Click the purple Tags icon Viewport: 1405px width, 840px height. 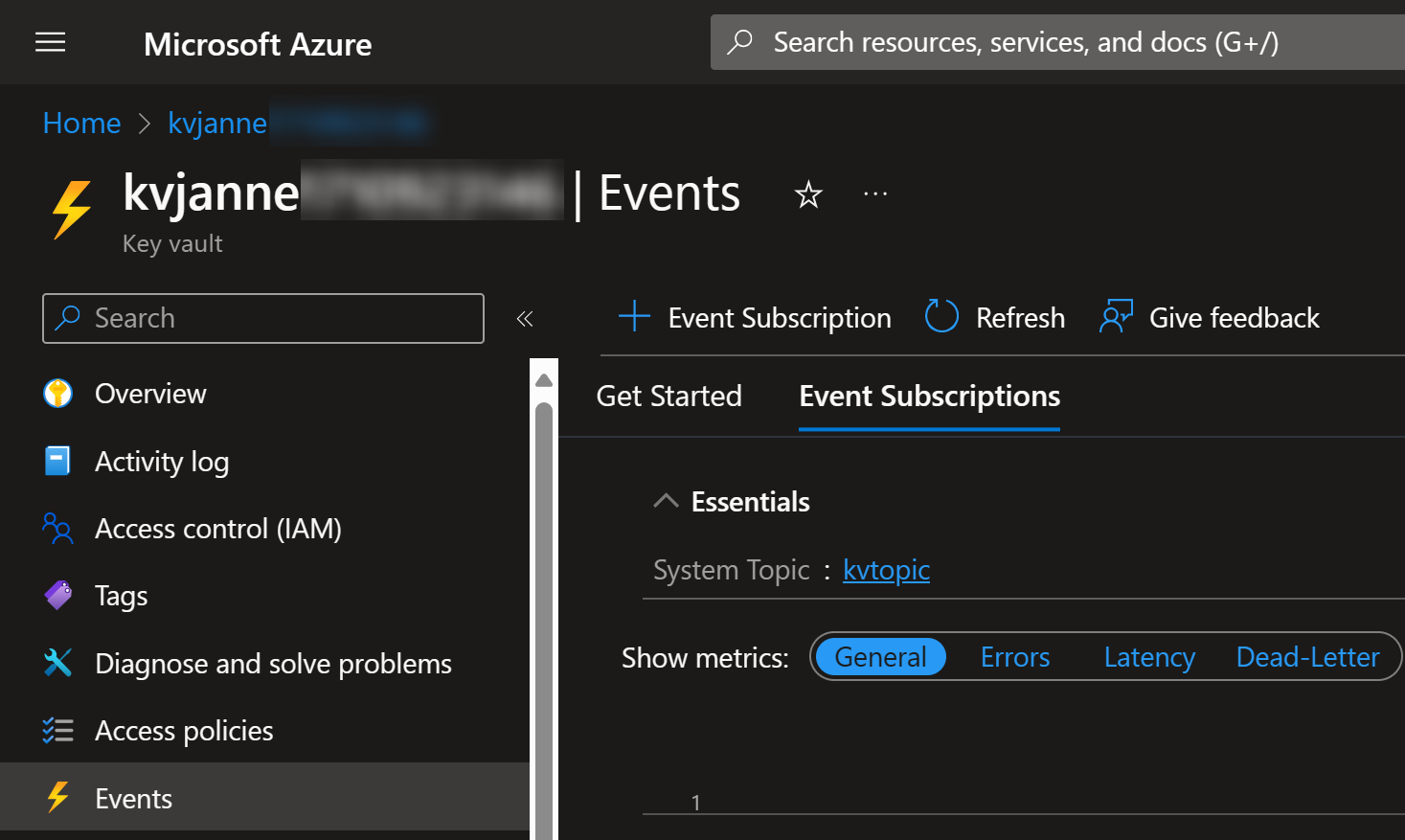pyautogui.click(x=58, y=595)
